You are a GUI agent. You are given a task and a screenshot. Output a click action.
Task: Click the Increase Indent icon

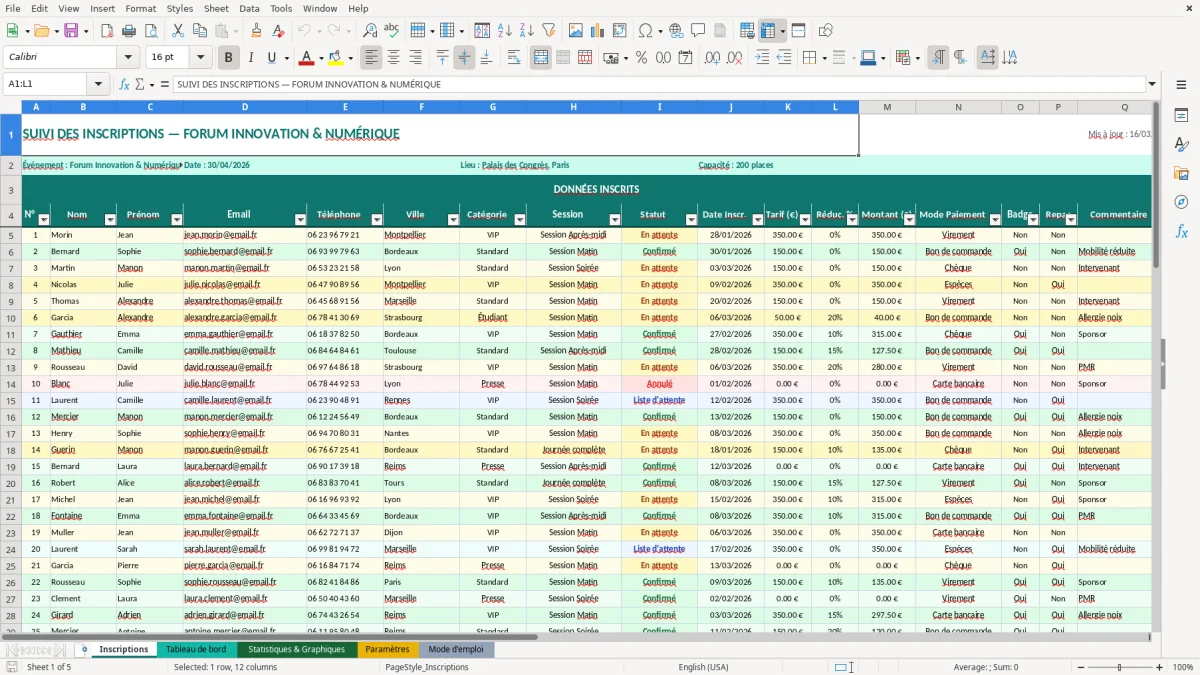tap(762, 58)
